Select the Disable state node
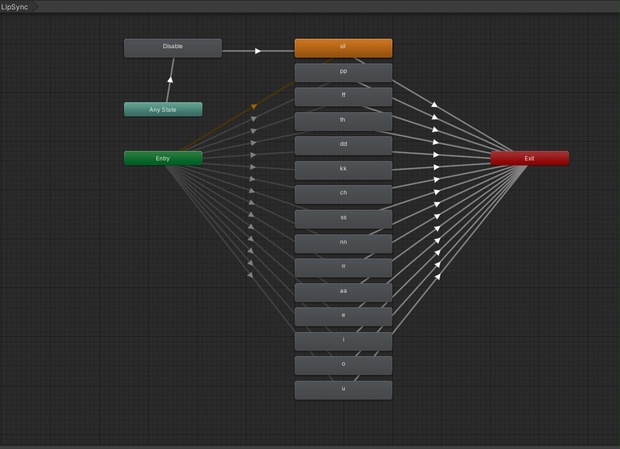The height and width of the screenshot is (449, 620). point(173,48)
